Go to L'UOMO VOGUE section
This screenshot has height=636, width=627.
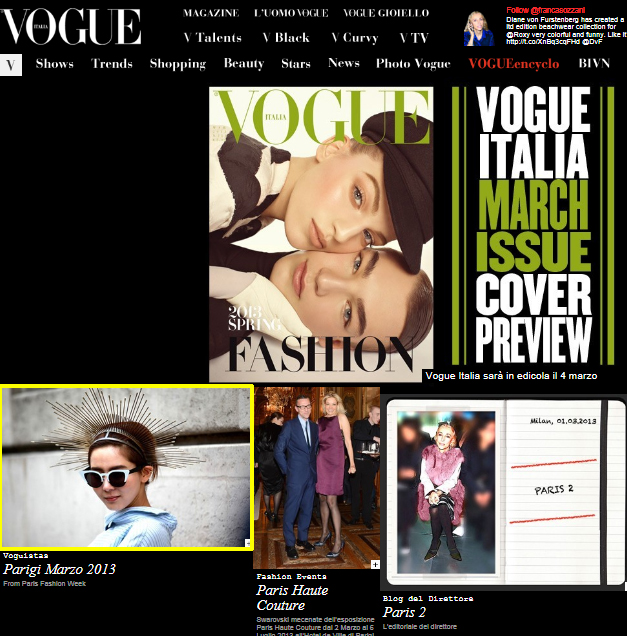(291, 13)
